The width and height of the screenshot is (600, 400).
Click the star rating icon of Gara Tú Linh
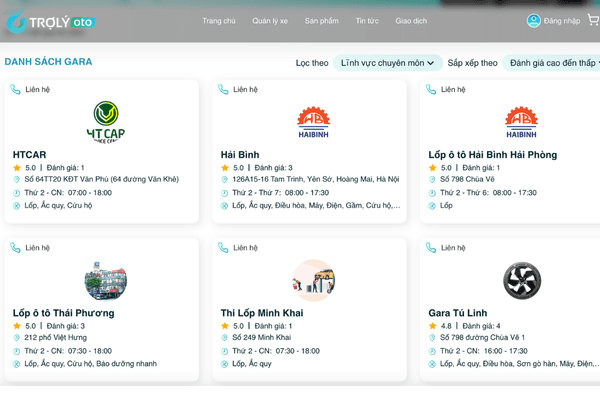[432, 326]
